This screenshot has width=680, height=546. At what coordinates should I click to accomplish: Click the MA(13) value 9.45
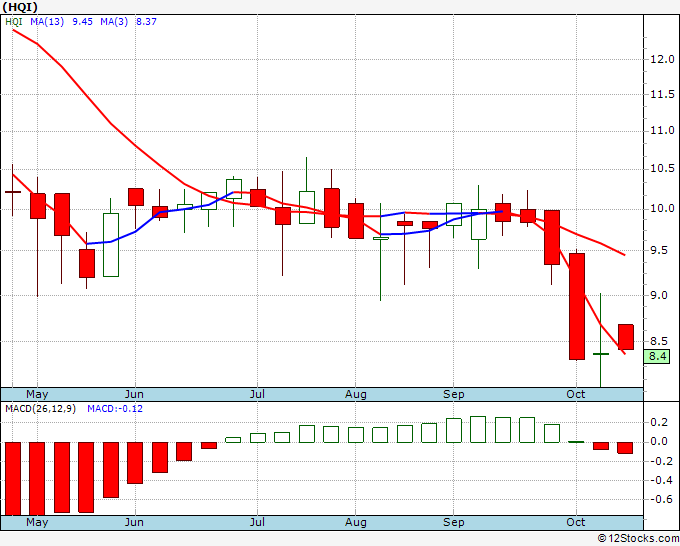tap(82, 21)
